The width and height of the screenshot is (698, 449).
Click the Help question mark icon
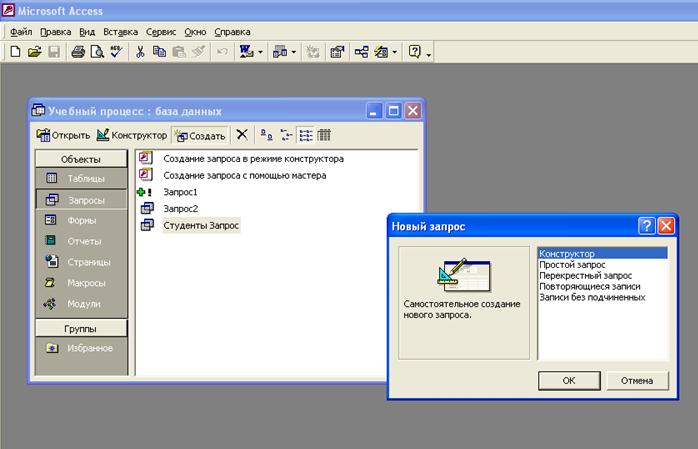[414, 52]
